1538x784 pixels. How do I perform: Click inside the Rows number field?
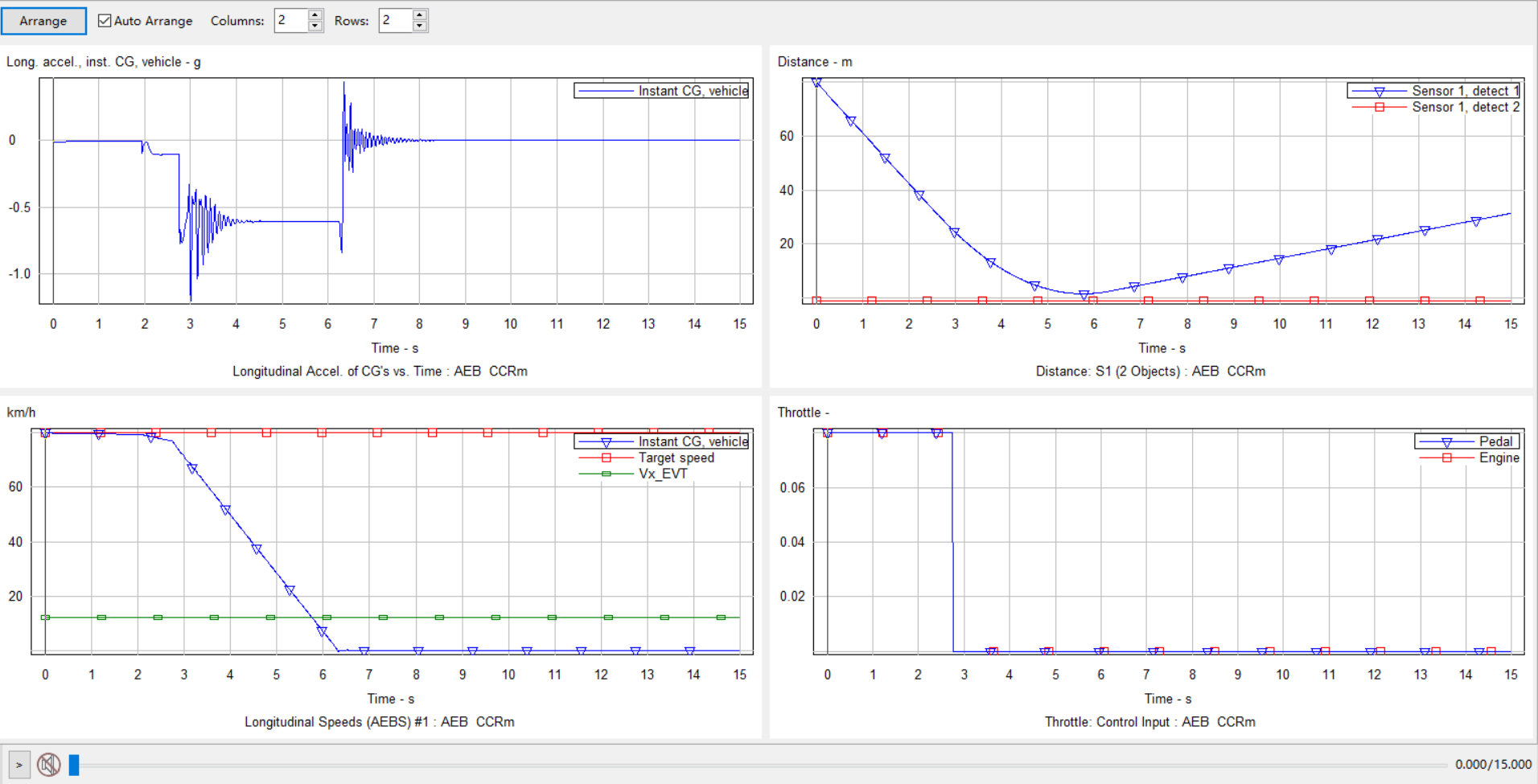click(395, 21)
